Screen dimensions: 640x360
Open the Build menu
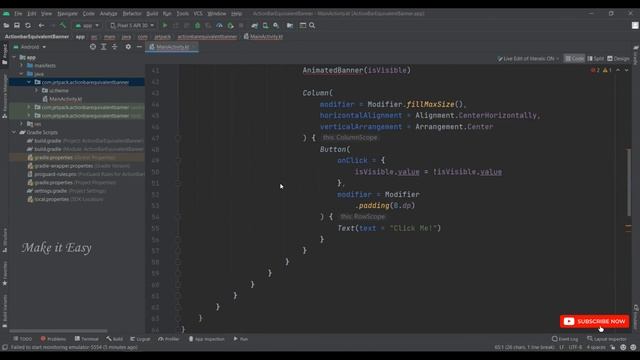(152, 13)
